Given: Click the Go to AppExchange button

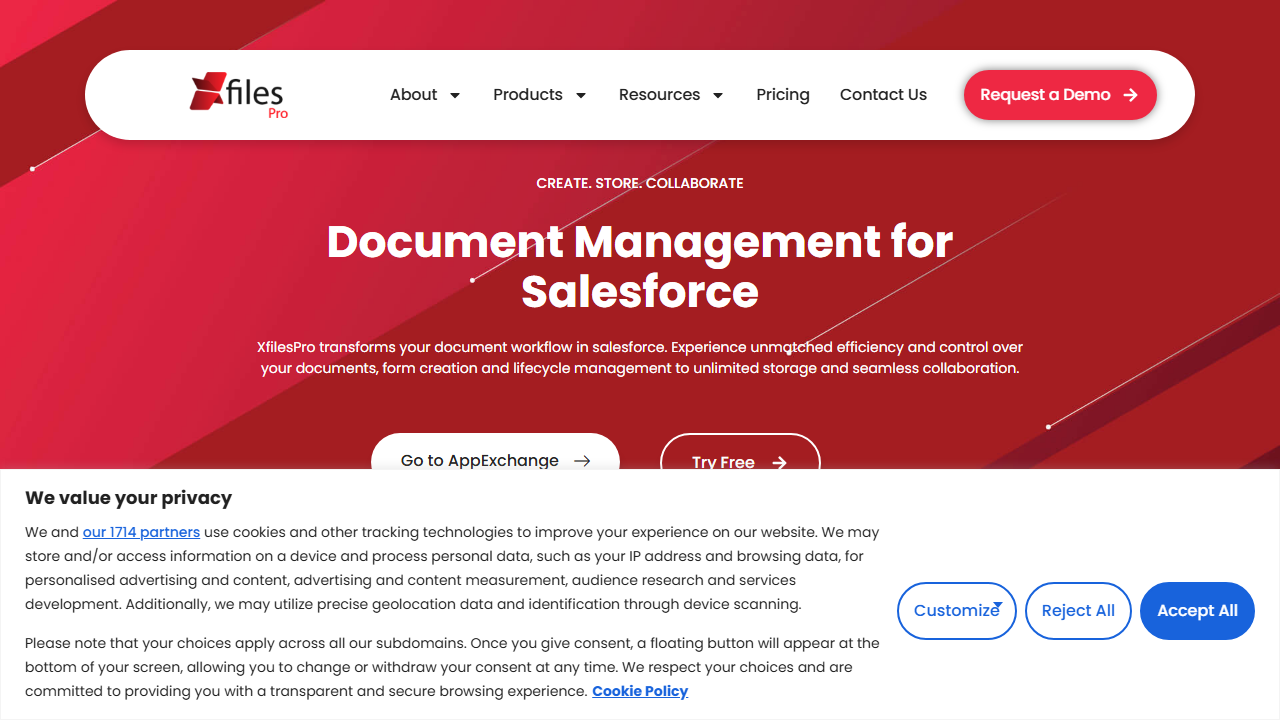Looking at the screenshot, I should (x=495, y=452).
